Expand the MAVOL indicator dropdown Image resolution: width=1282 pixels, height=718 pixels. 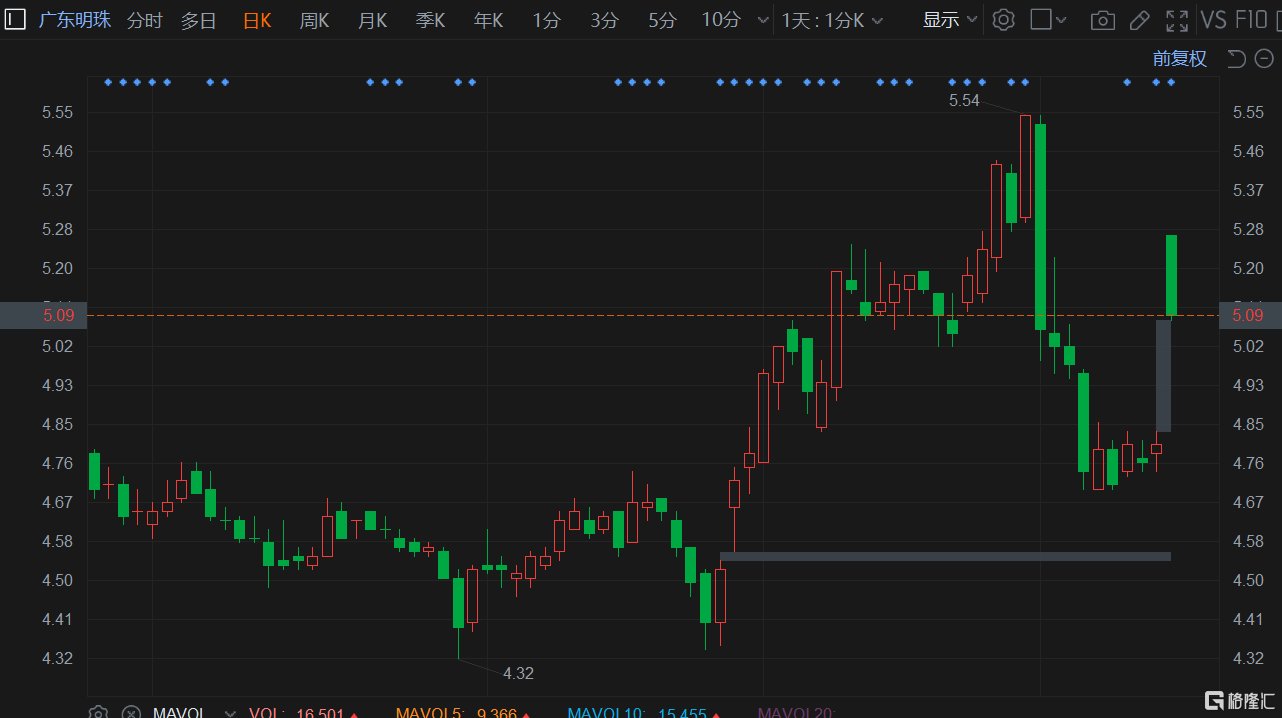tap(230, 714)
